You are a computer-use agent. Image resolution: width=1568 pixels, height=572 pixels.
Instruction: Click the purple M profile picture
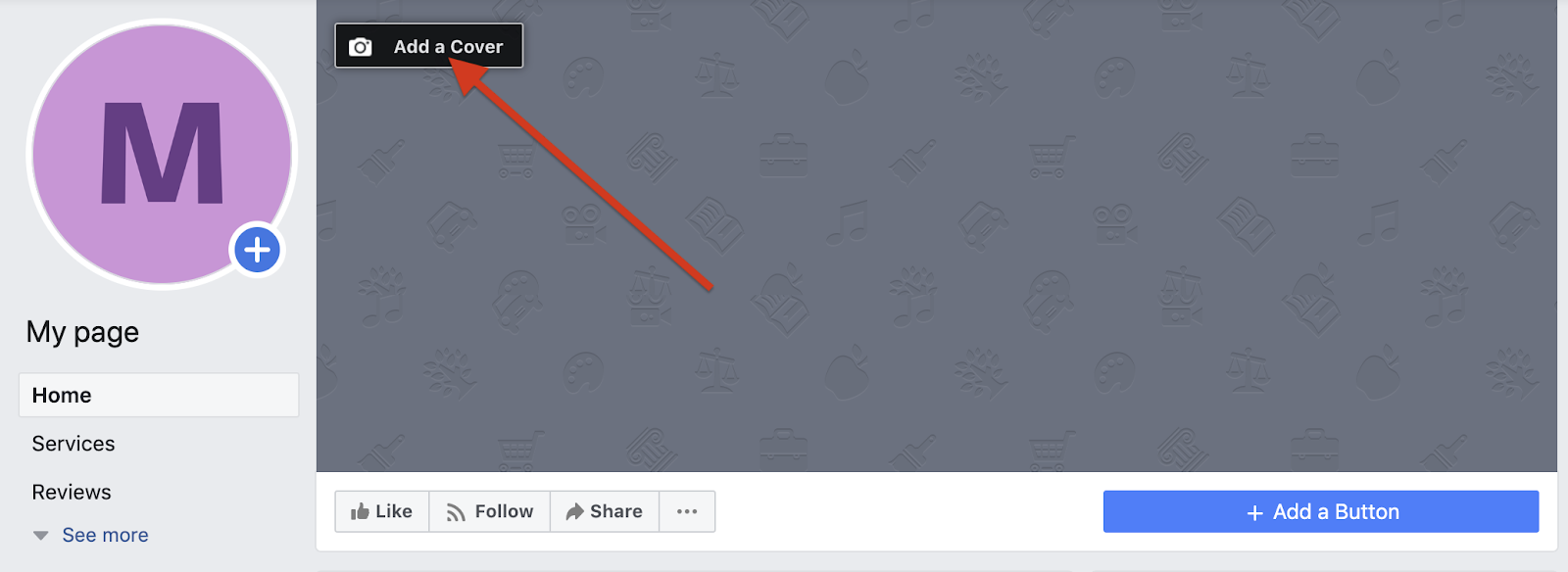[162, 155]
